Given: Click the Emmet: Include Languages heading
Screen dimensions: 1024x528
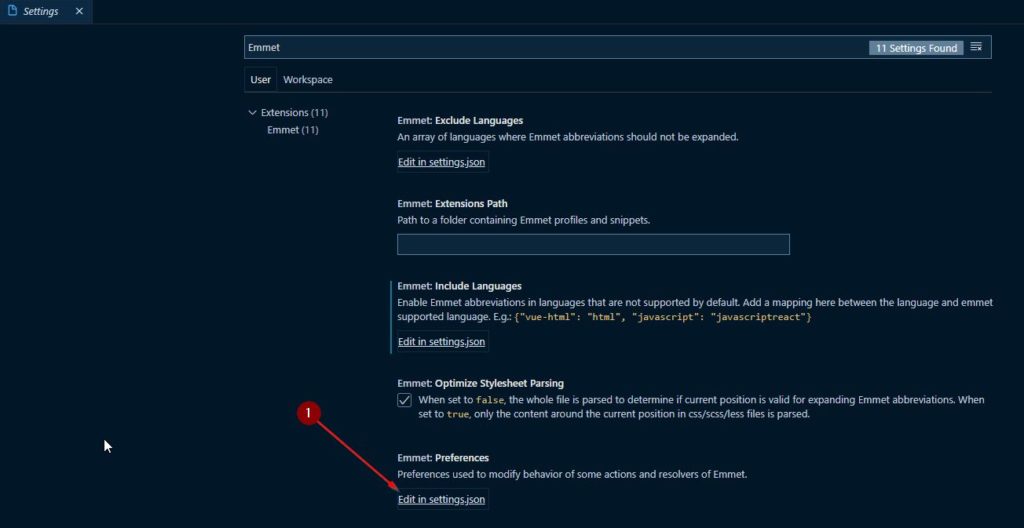Looking at the screenshot, I should 459,286.
